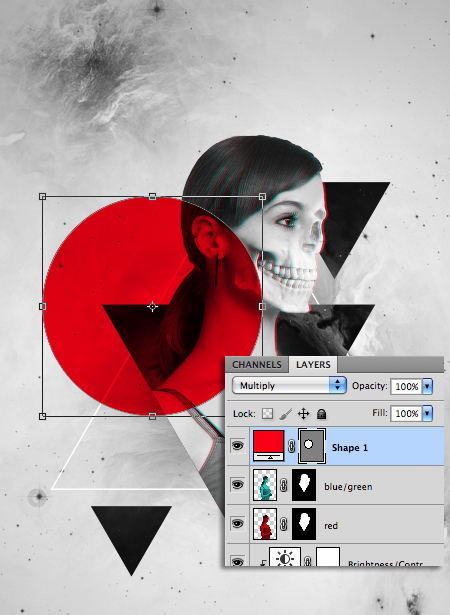Hide the Shape 1 layer

tap(237, 446)
